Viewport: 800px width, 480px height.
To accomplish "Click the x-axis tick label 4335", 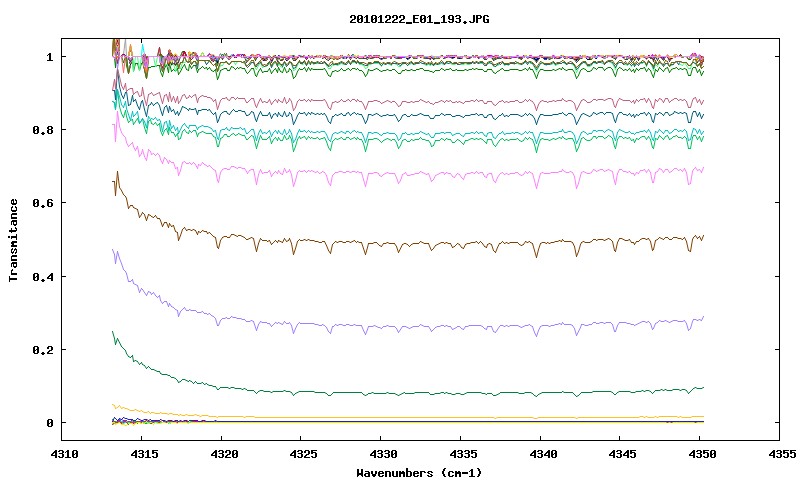I will pyautogui.click(x=463, y=454).
